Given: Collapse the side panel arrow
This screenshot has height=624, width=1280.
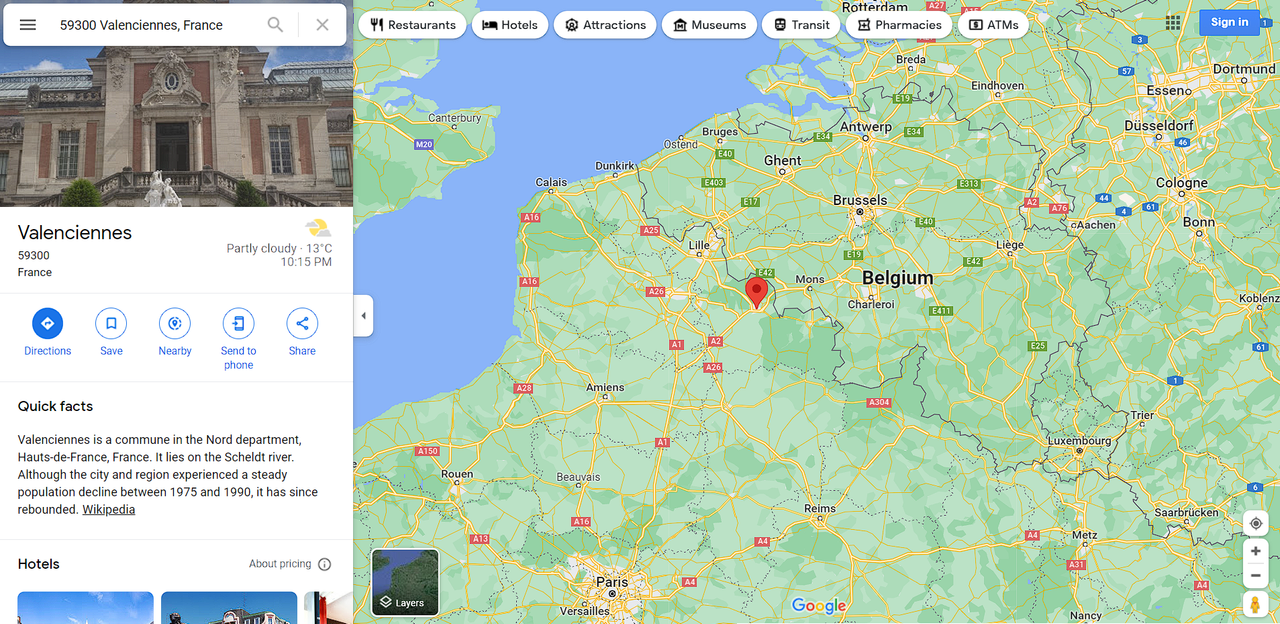Looking at the screenshot, I should [x=363, y=316].
